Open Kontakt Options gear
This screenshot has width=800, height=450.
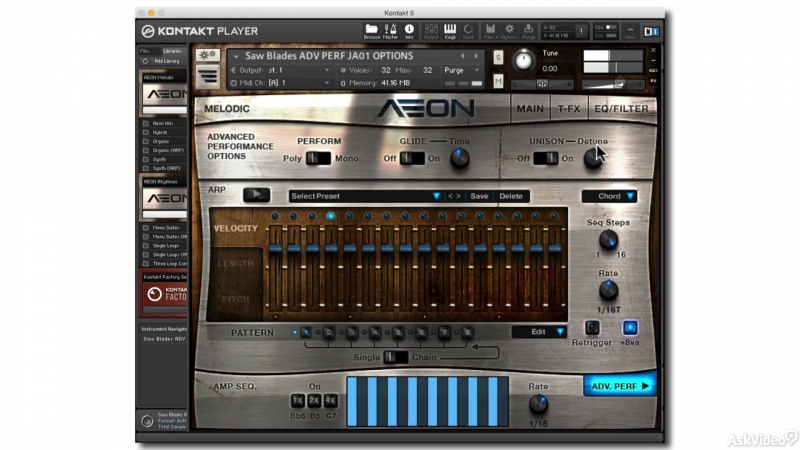click(x=509, y=31)
